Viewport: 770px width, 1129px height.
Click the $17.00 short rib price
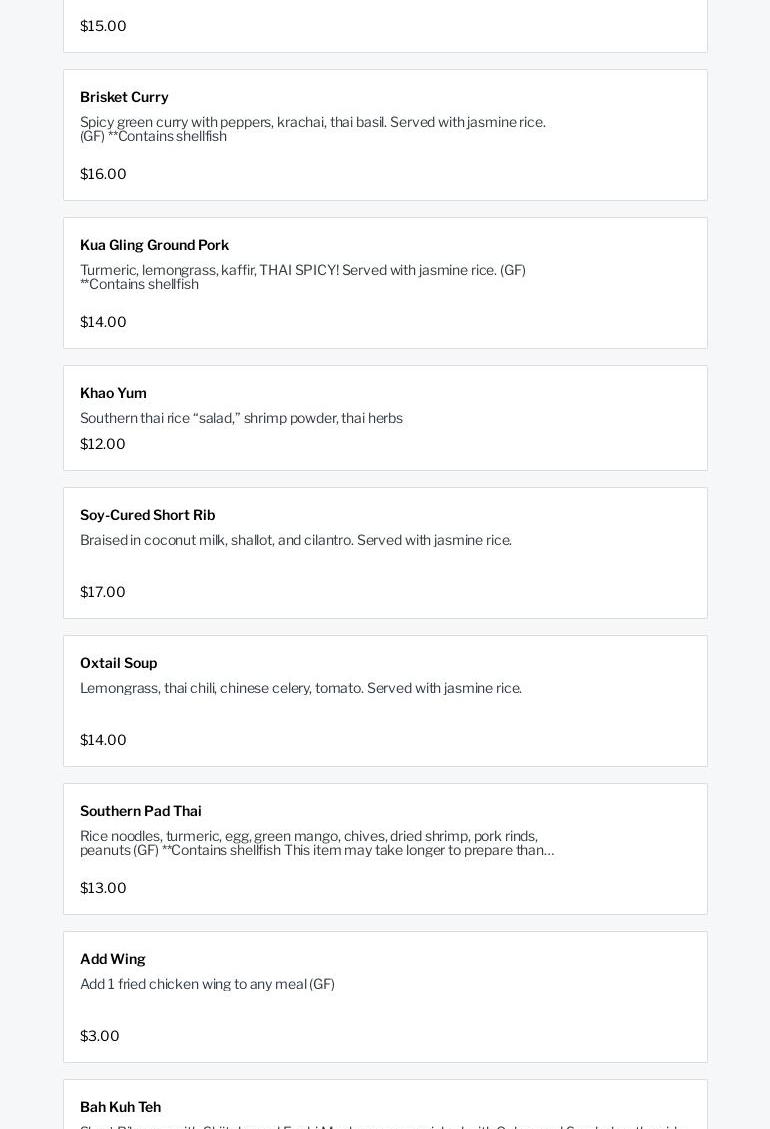pos(103,592)
